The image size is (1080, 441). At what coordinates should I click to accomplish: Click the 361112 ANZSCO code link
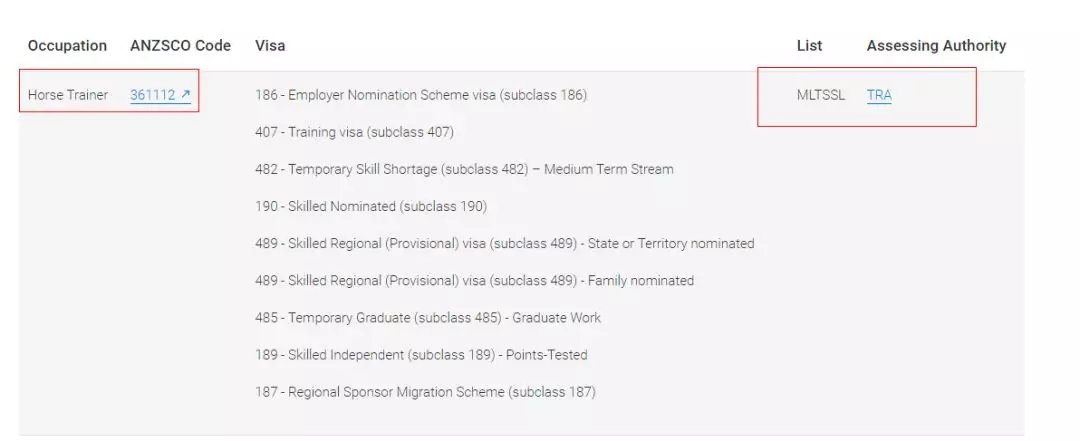153,95
